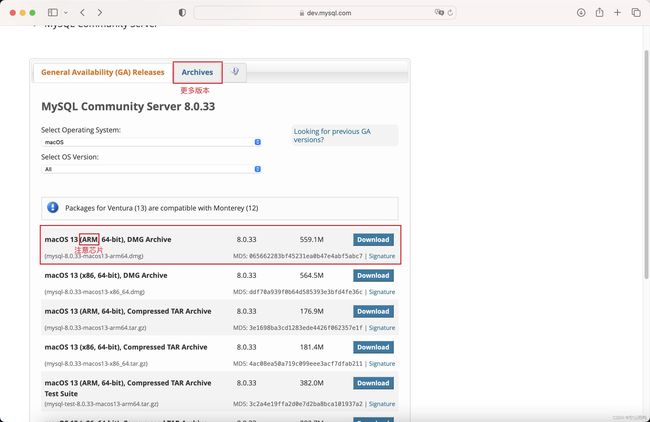Open the Select Operating System dropdown
The width and height of the screenshot is (650, 422).
coord(151,142)
